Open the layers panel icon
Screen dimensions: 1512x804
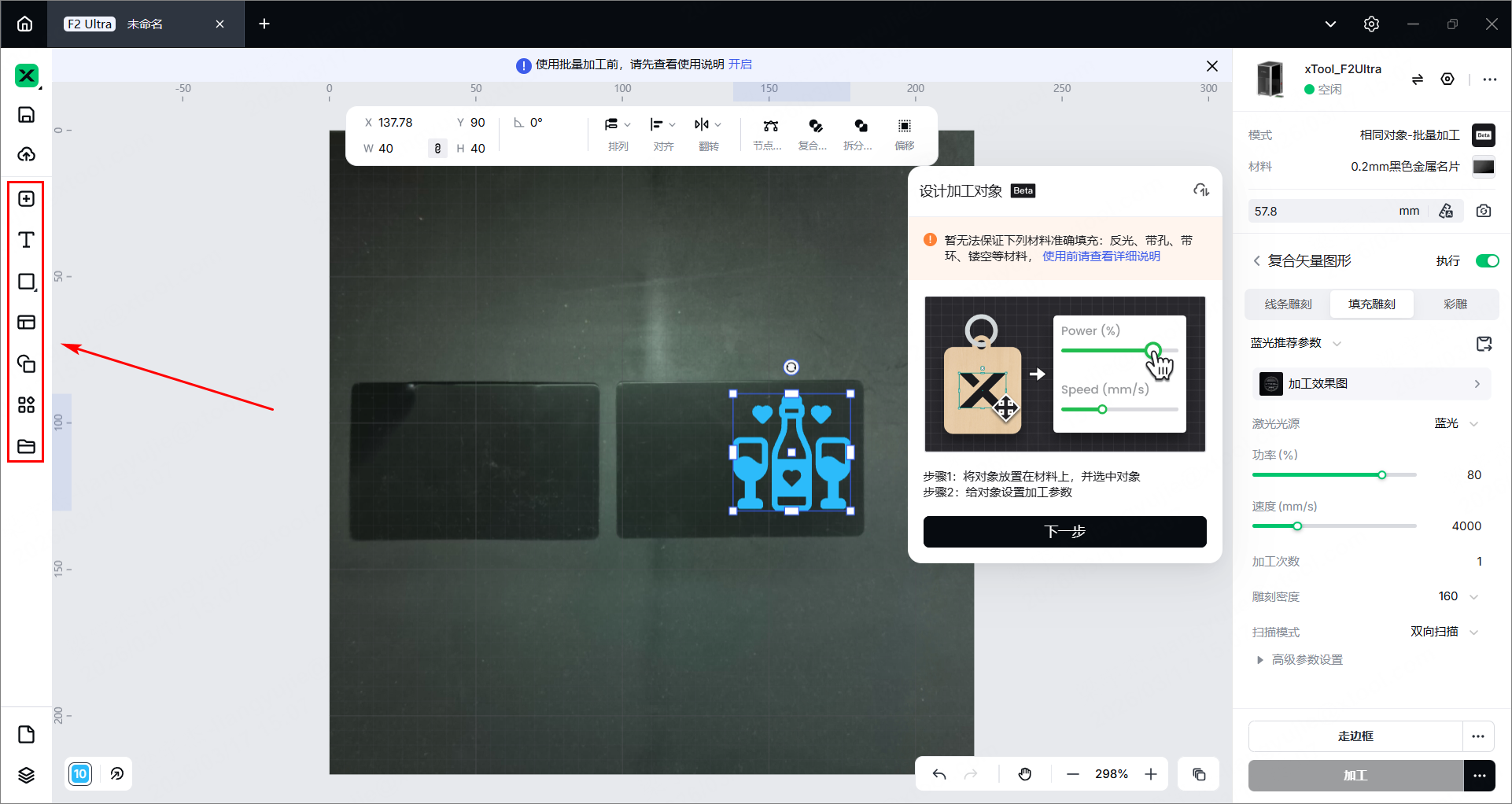(x=26, y=775)
